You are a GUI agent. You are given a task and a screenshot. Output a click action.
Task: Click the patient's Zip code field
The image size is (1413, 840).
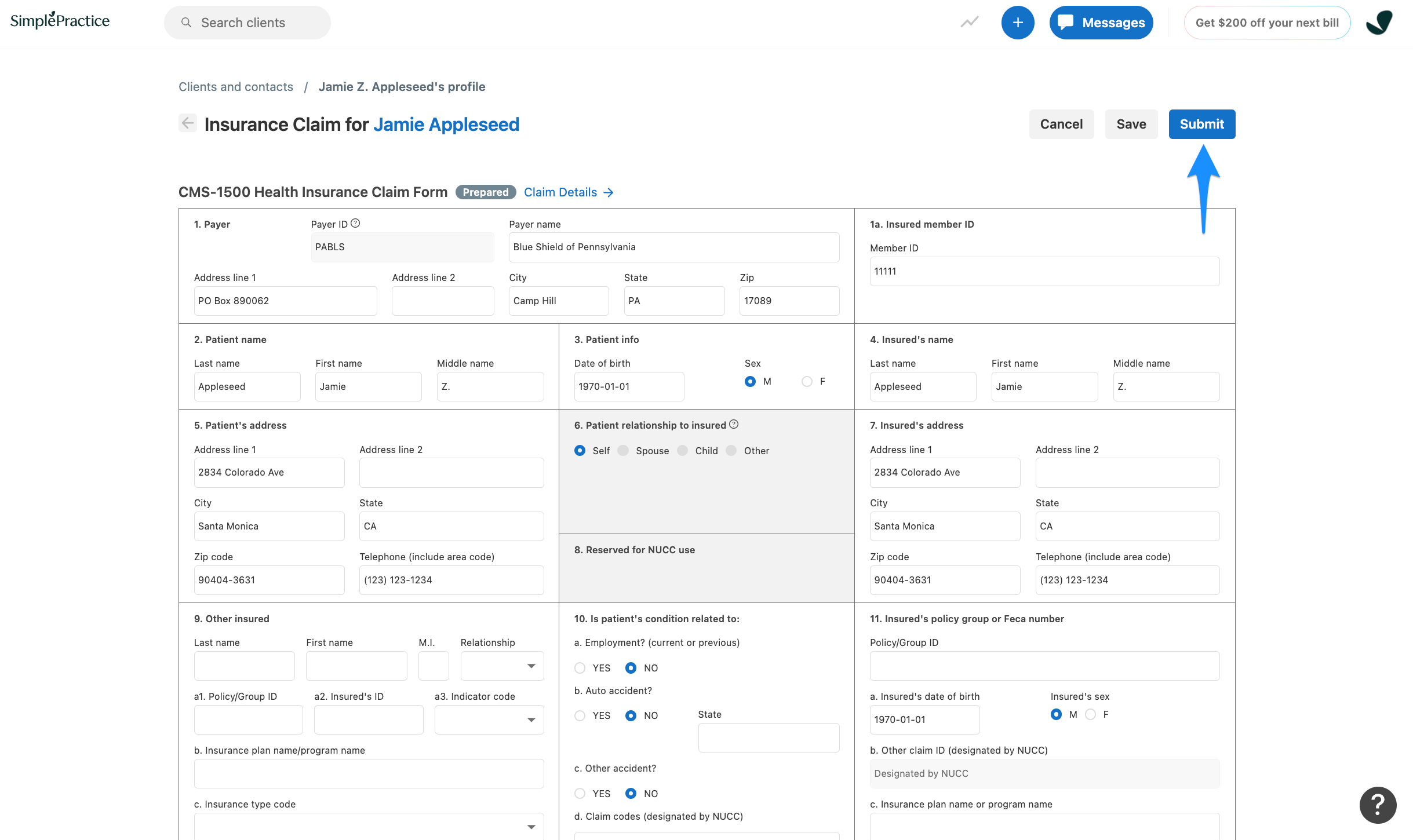pos(269,580)
